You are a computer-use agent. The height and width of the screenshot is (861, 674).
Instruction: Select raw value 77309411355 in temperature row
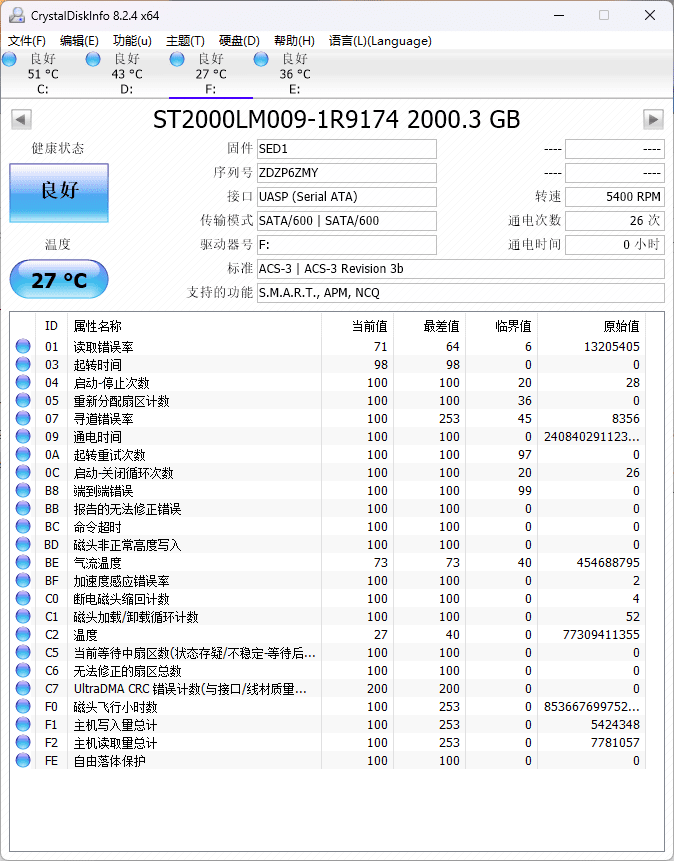click(601, 634)
